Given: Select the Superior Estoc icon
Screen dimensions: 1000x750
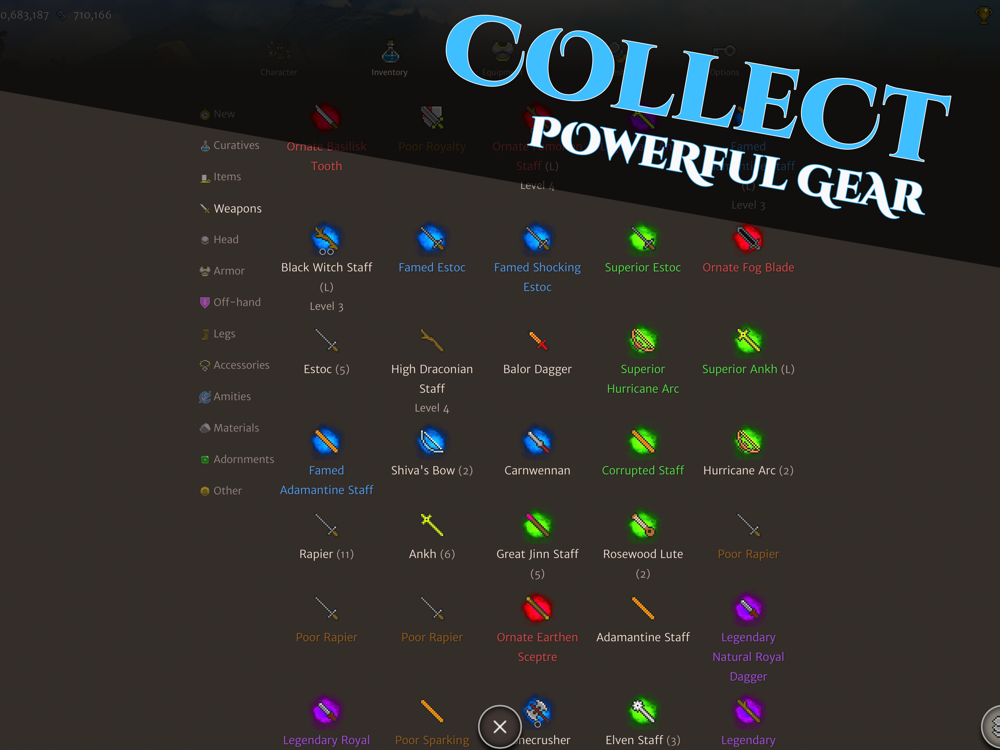Looking at the screenshot, I should [x=643, y=239].
